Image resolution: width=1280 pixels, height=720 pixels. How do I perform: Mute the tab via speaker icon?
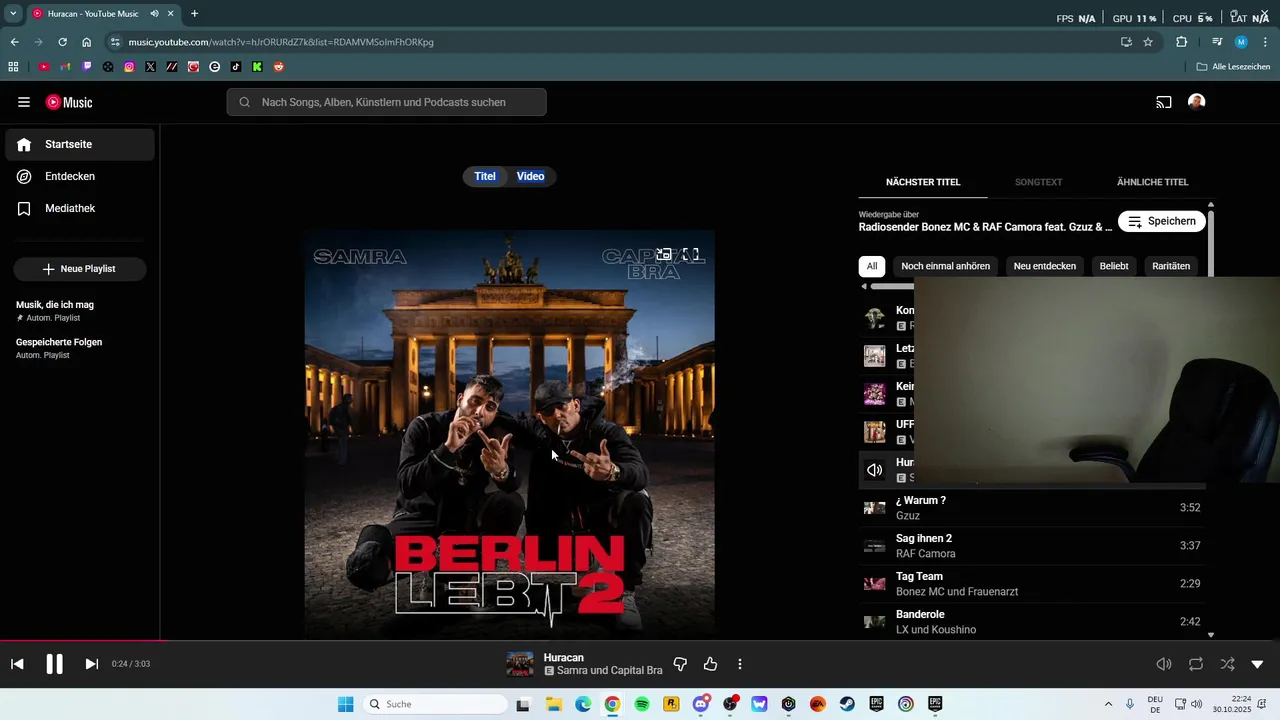[x=155, y=14]
